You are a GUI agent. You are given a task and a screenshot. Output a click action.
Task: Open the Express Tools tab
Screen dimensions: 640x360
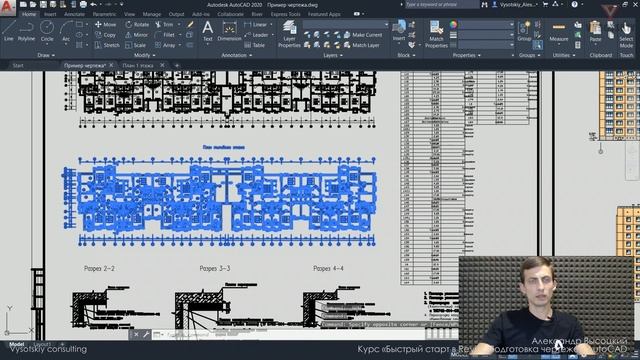tap(285, 14)
